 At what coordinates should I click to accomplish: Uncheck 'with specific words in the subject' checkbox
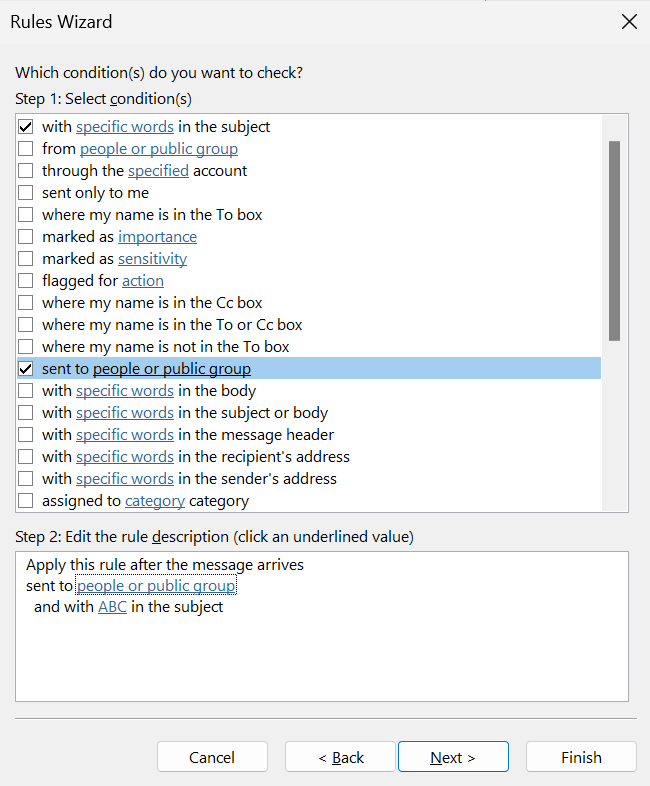coord(26,127)
